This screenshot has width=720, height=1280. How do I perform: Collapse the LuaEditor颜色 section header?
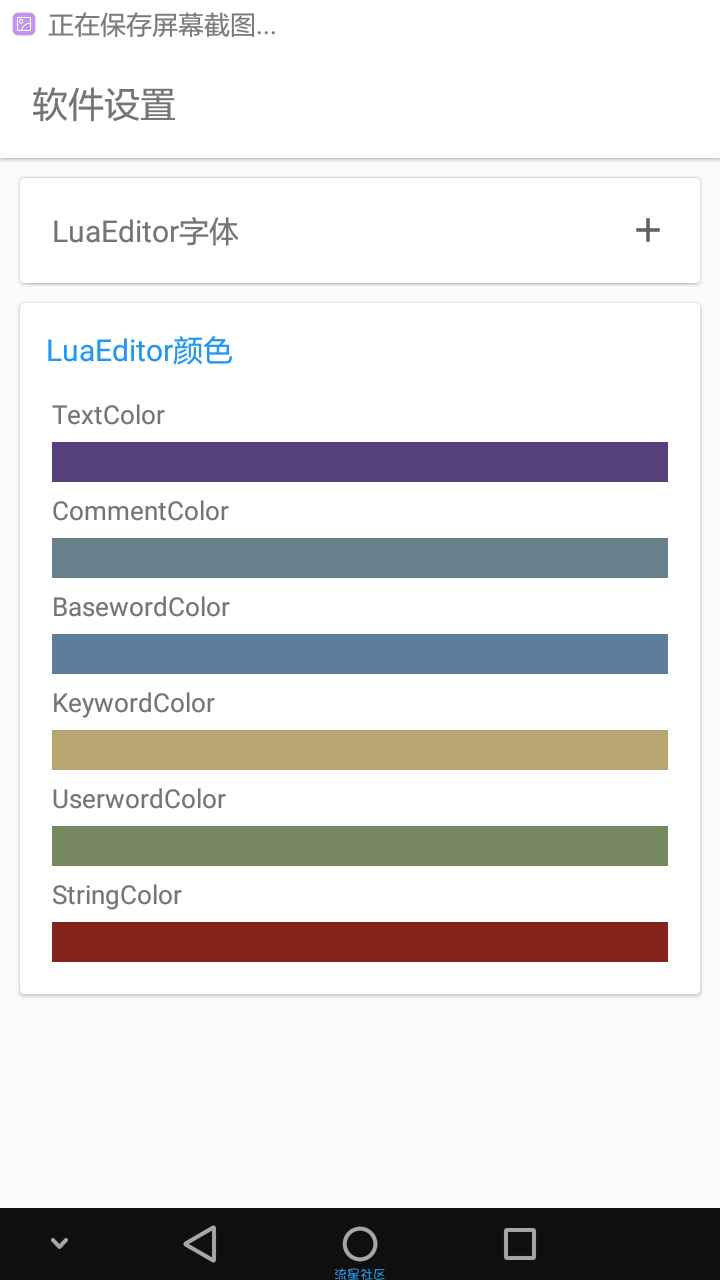pos(139,351)
